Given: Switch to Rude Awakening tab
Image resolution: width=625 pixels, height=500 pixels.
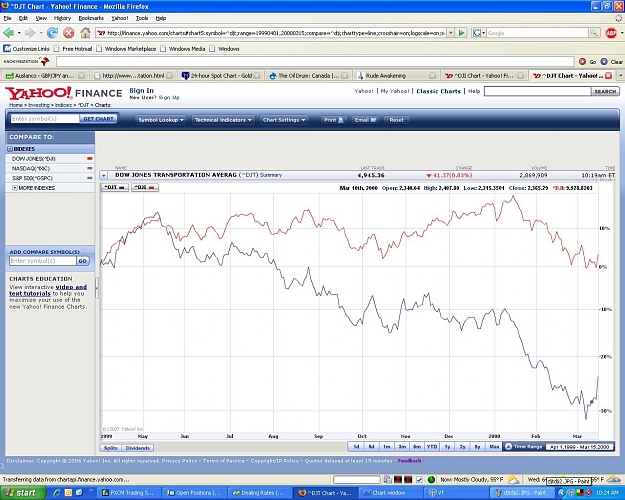Looking at the screenshot, I should [396, 75].
